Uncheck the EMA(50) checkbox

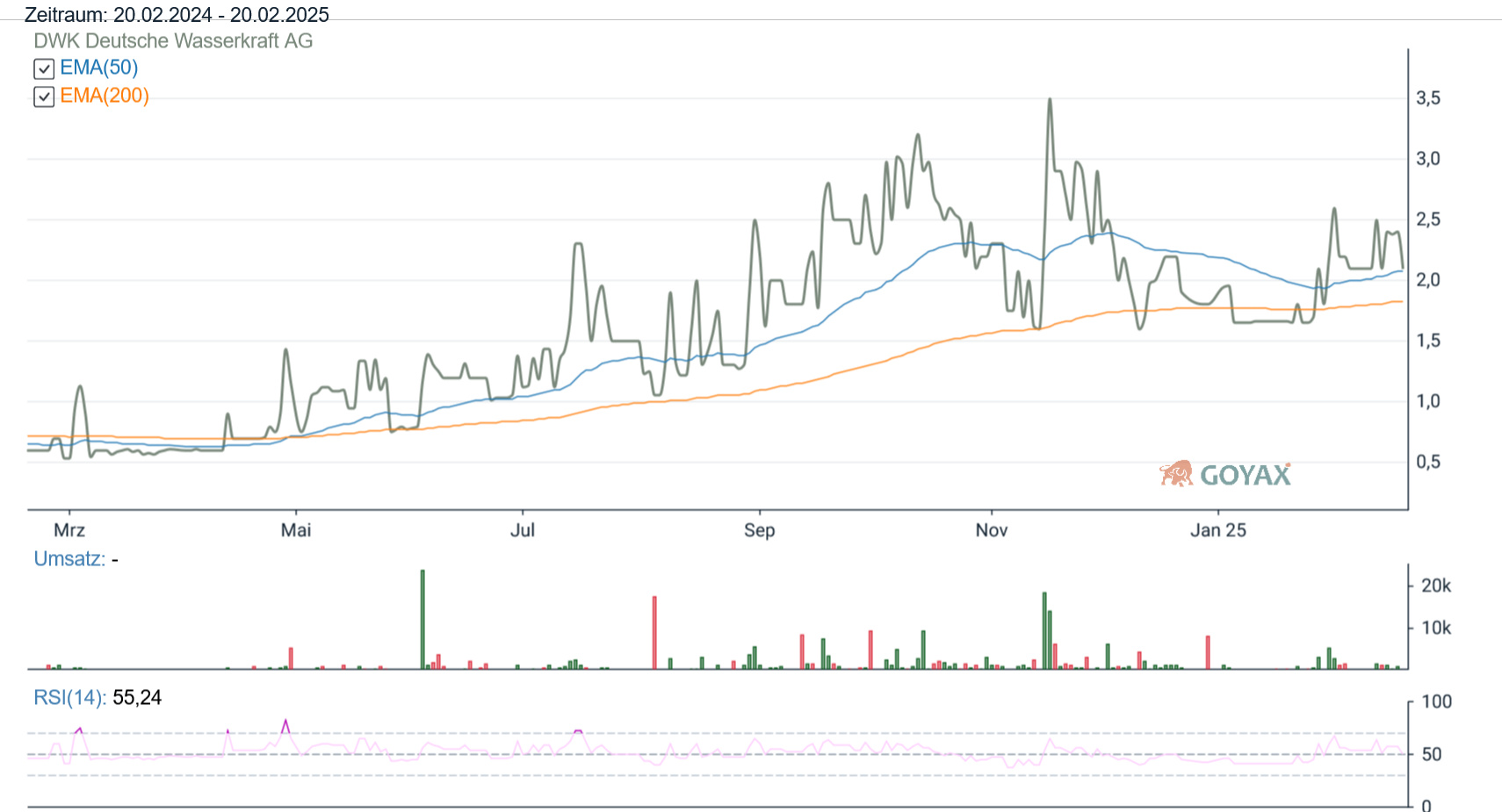[x=44, y=68]
